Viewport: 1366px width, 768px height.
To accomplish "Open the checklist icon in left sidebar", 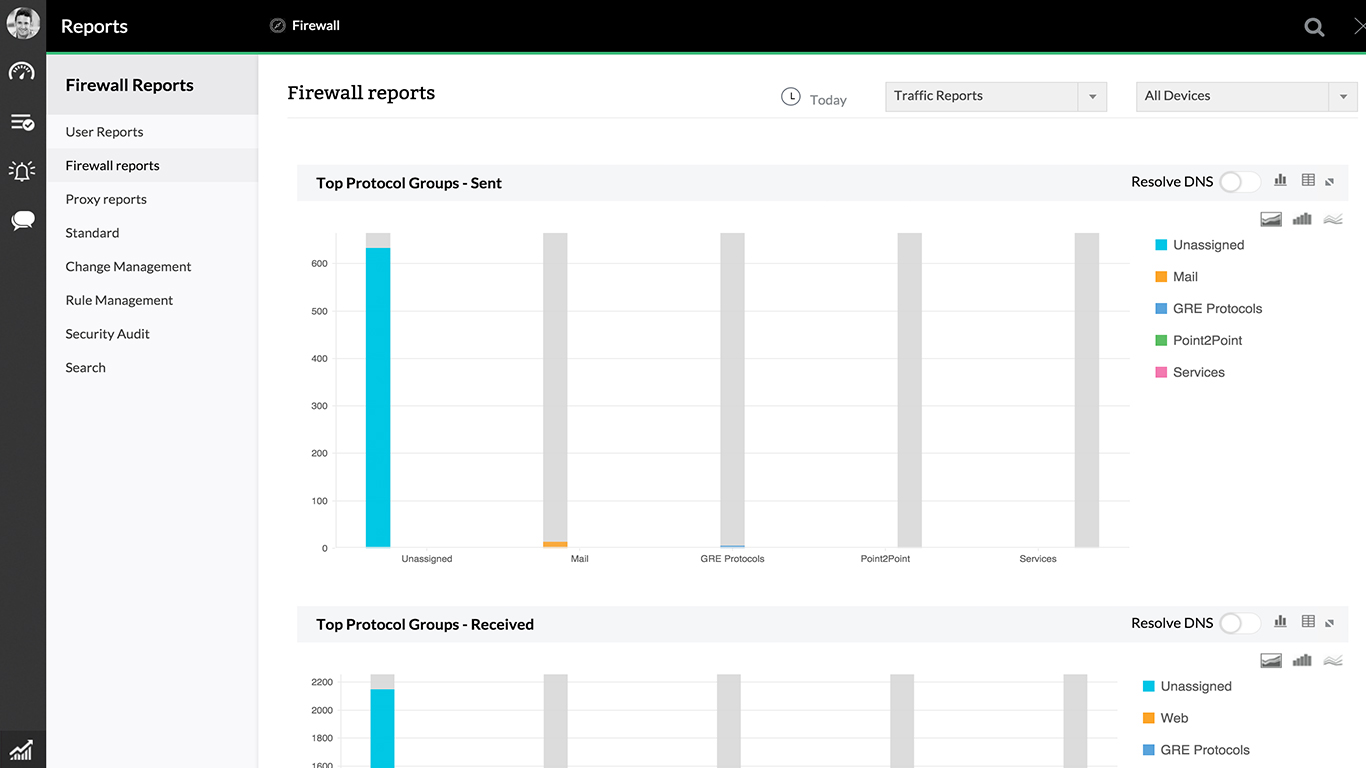I will point(22,122).
